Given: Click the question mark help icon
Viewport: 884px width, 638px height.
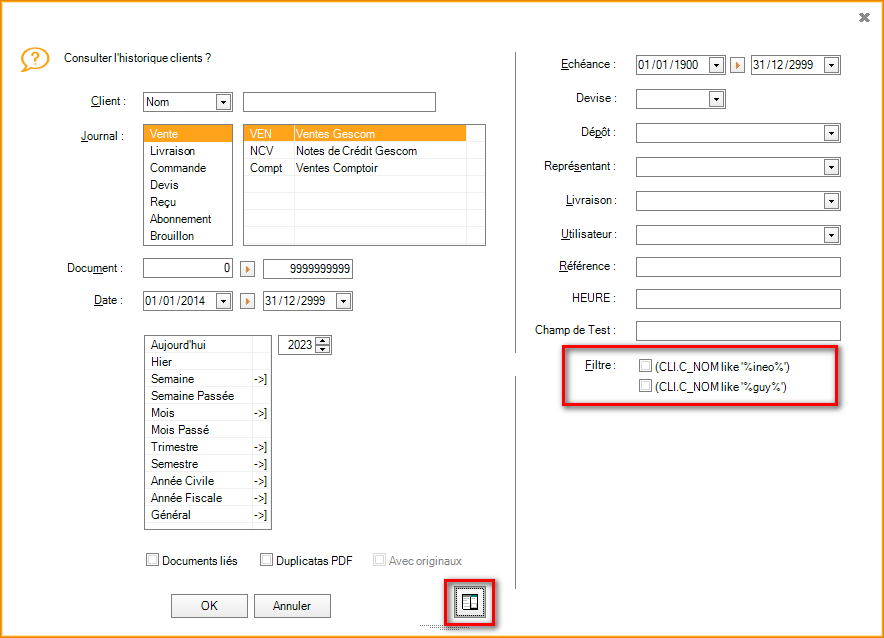Looking at the screenshot, I should pyautogui.click(x=35, y=59).
